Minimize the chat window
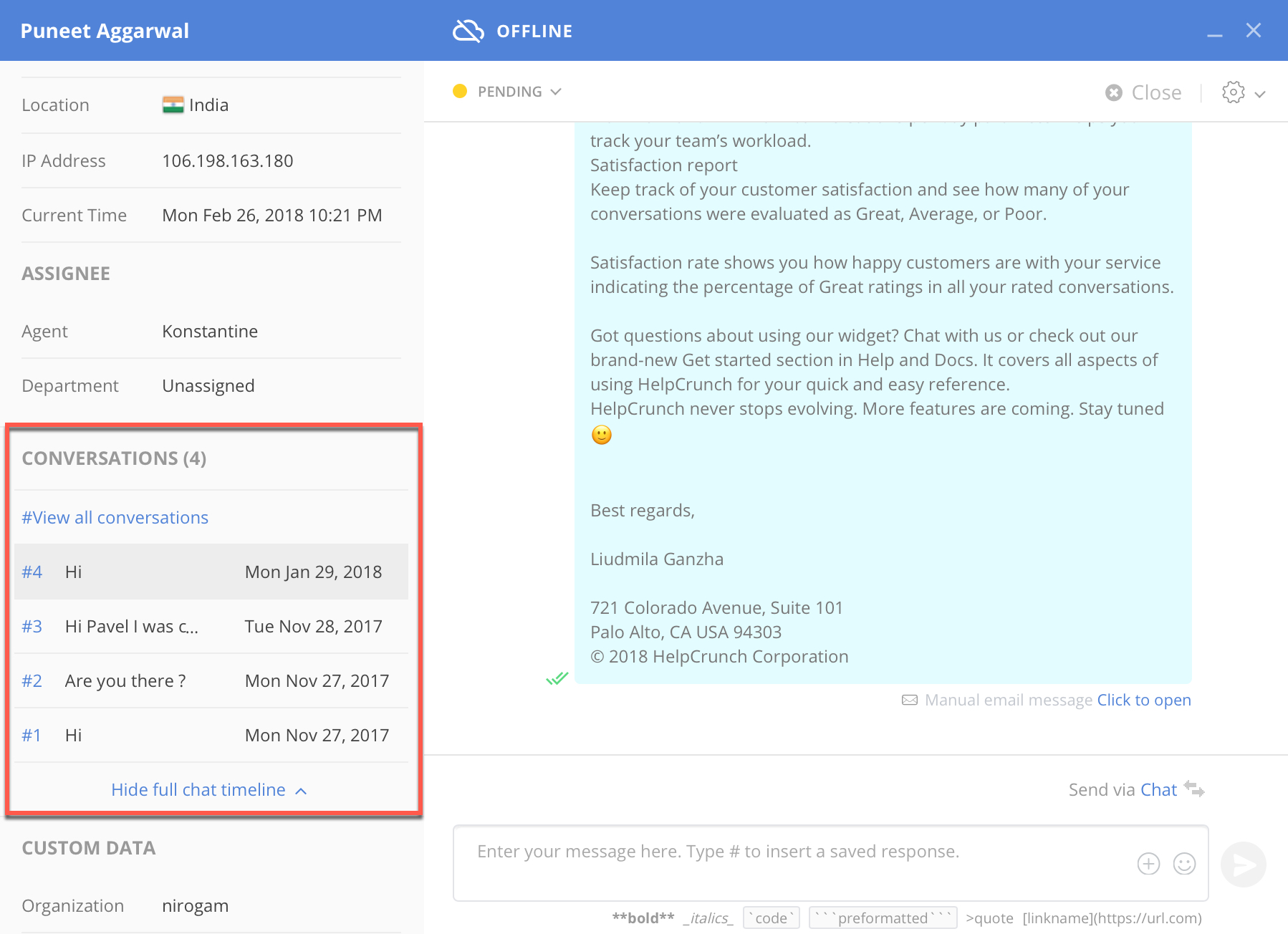The height and width of the screenshot is (934, 1288). pyautogui.click(x=1214, y=35)
